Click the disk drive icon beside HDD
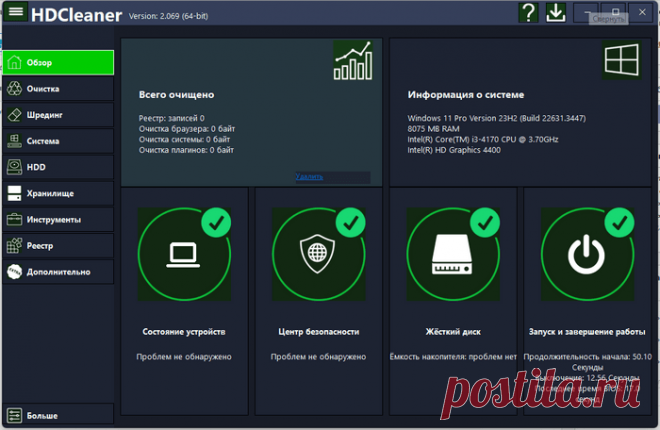This screenshot has height=430, width=660. [14, 167]
